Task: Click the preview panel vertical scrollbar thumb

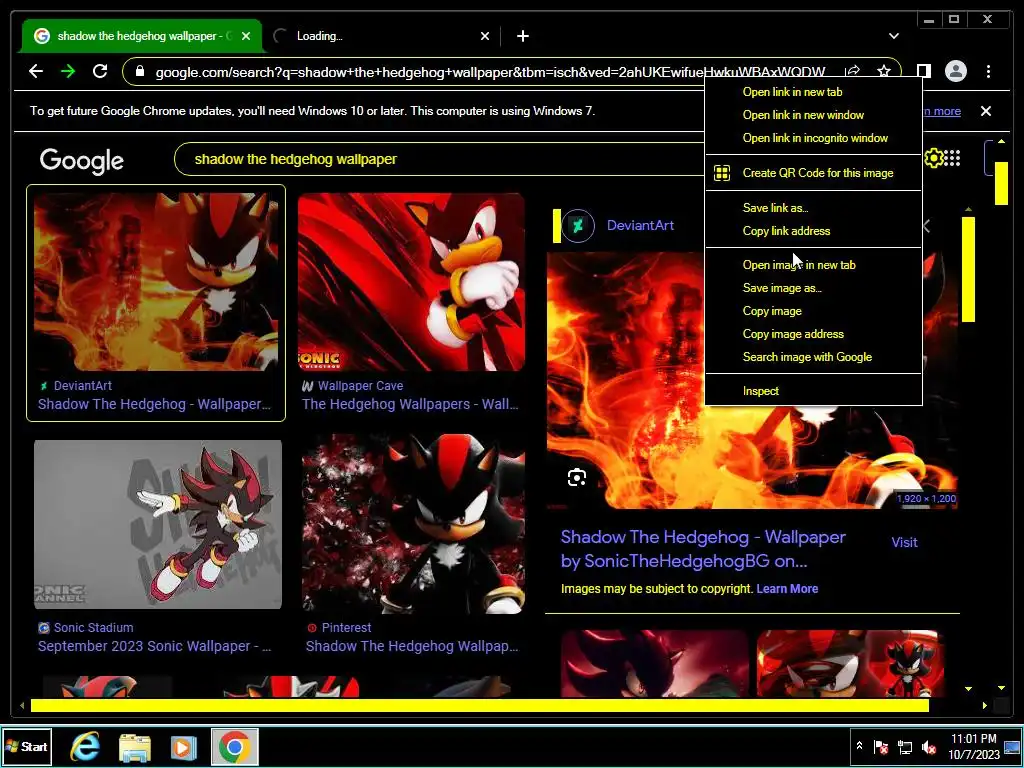Action: click(x=968, y=269)
